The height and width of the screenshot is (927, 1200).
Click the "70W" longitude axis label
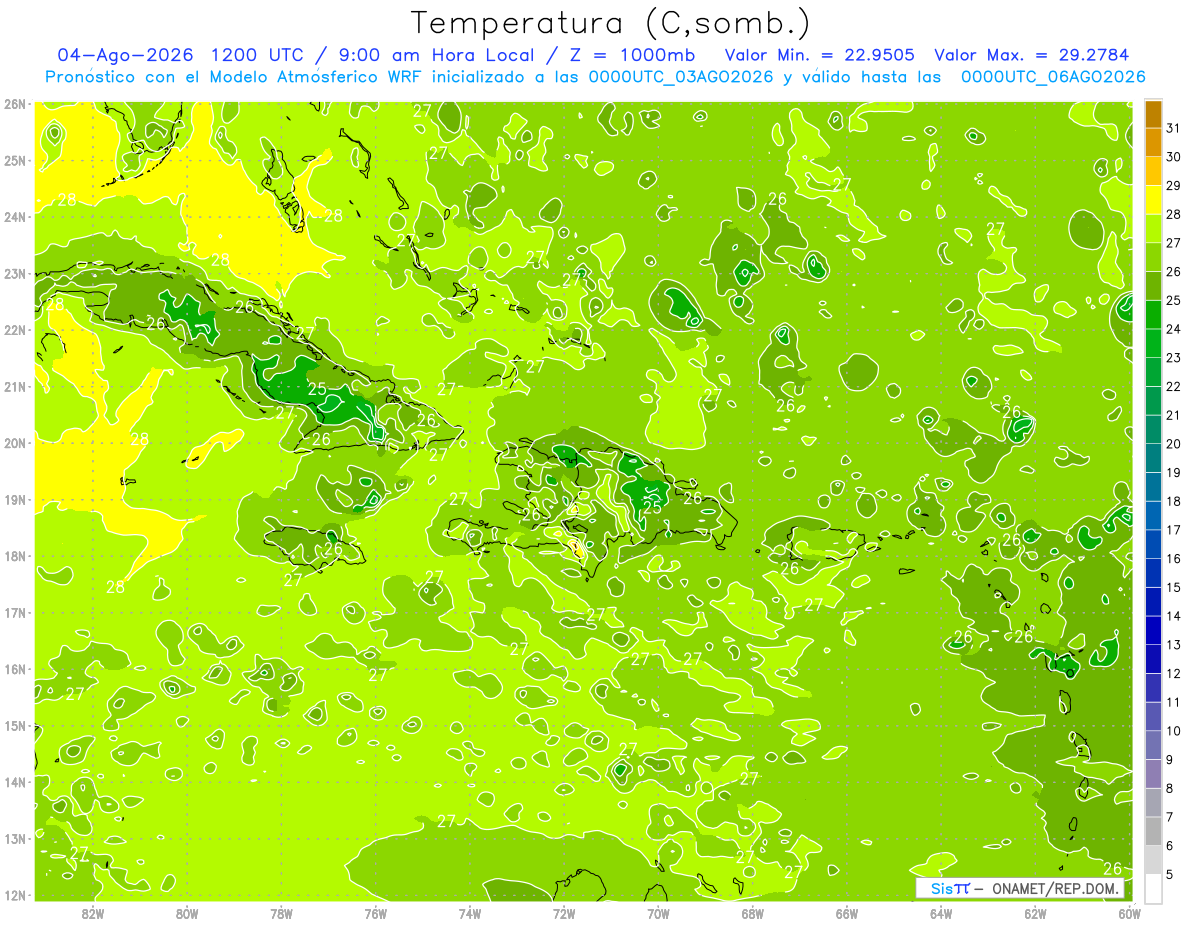click(658, 913)
